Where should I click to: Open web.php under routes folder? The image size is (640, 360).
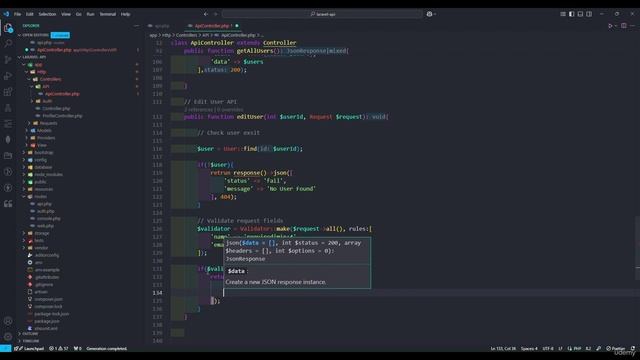(45, 226)
